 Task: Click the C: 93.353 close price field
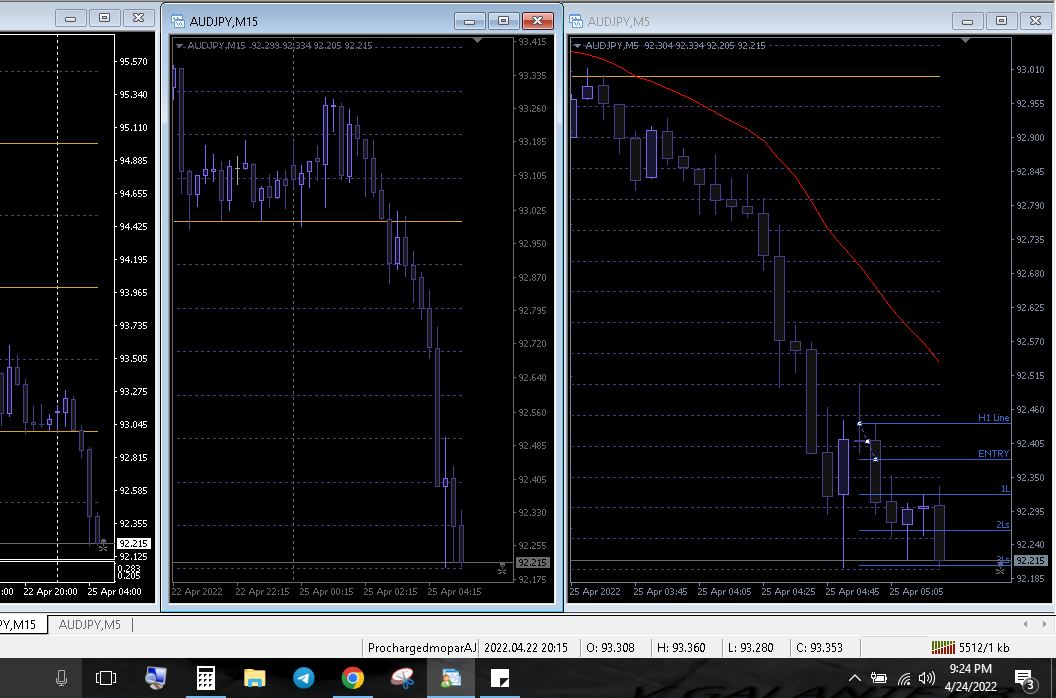[x=819, y=648]
